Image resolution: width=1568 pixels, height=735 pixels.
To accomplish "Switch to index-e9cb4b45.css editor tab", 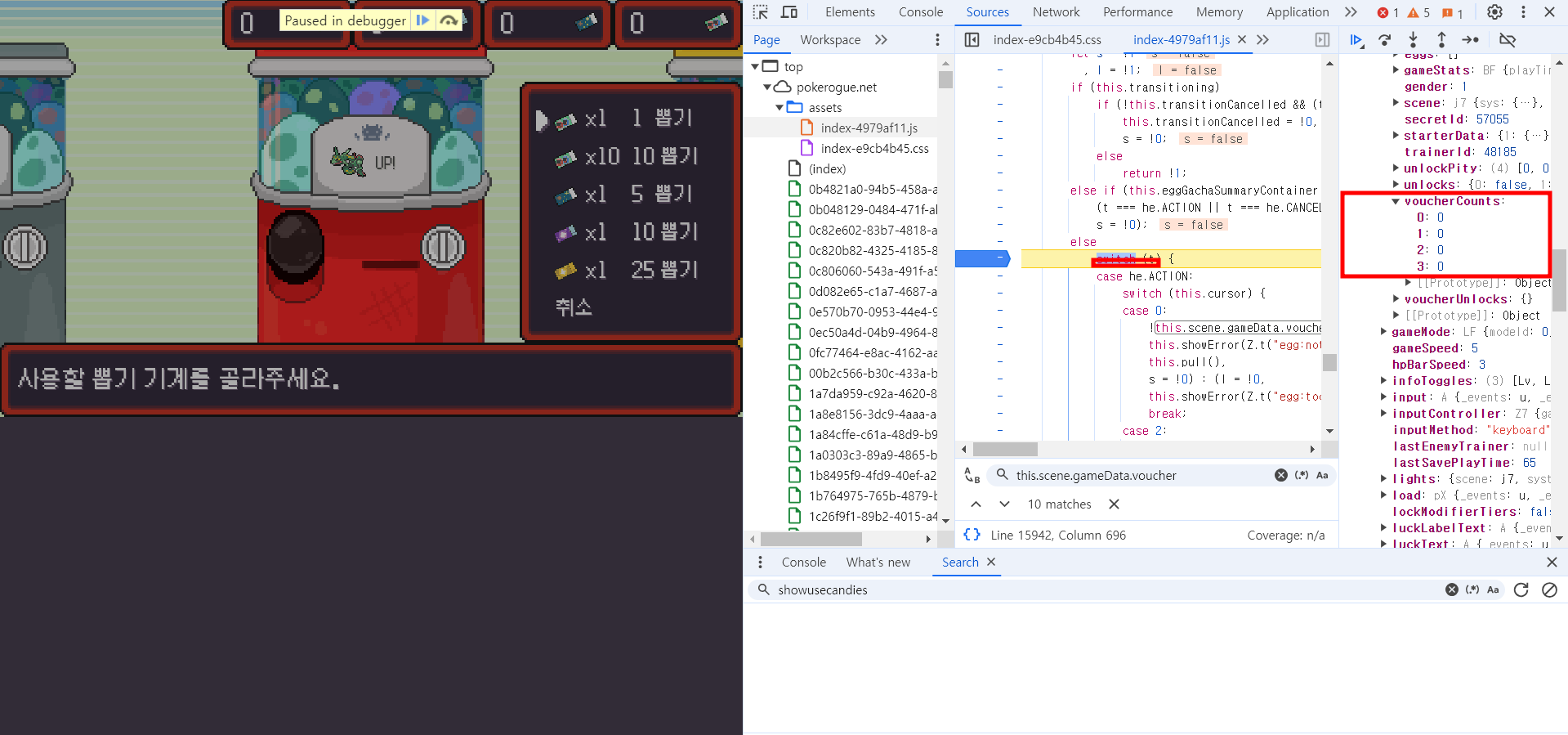I will coord(1047,40).
